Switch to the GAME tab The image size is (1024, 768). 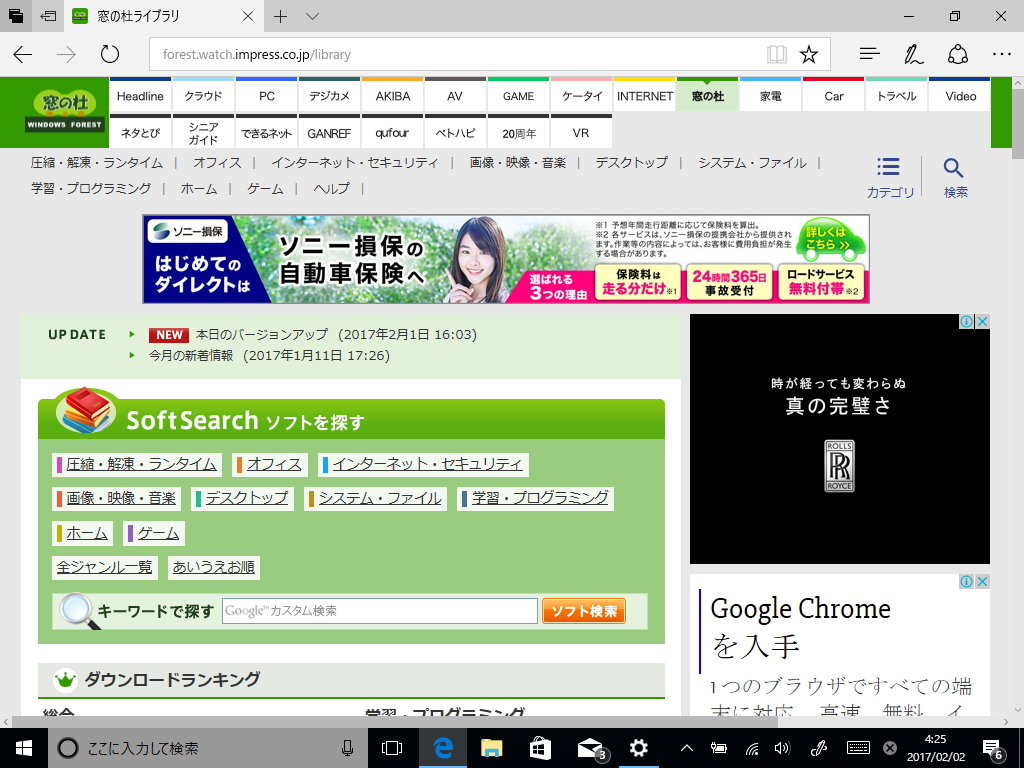[518, 96]
